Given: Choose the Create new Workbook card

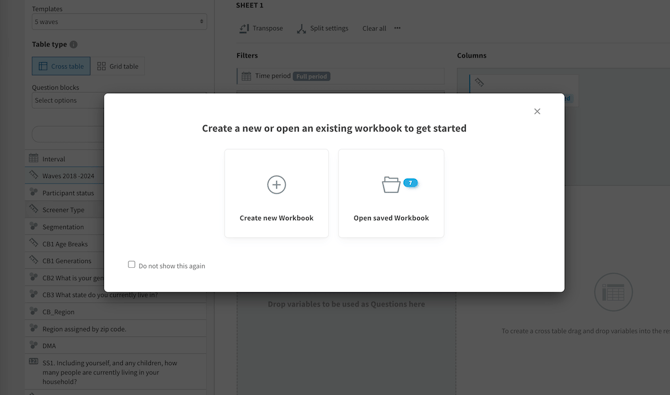Looking at the screenshot, I should coord(276,193).
